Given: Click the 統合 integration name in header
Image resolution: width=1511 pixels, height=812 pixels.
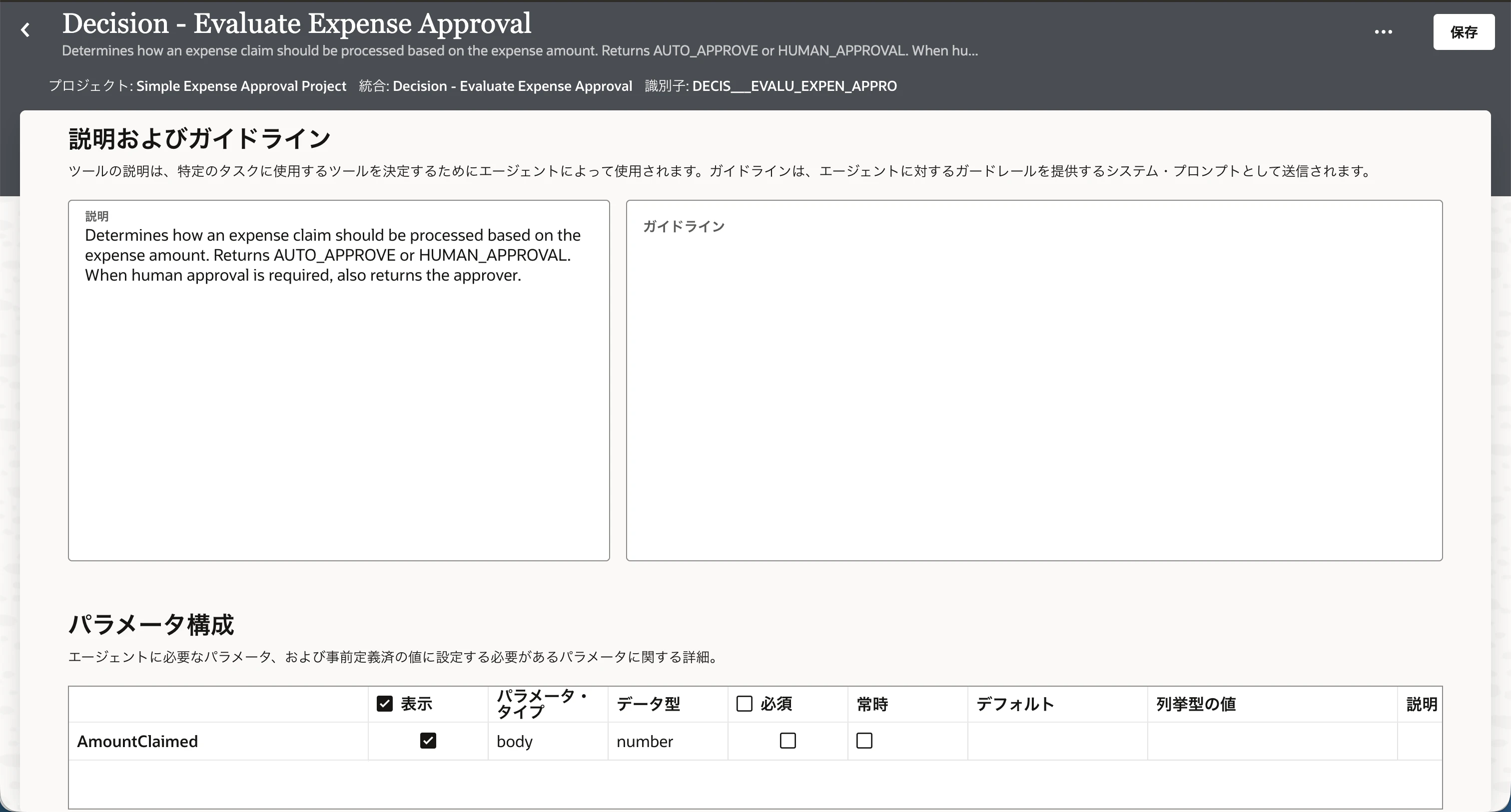Looking at the screenshot, I should pyautogui.click(x=512, y=85).
